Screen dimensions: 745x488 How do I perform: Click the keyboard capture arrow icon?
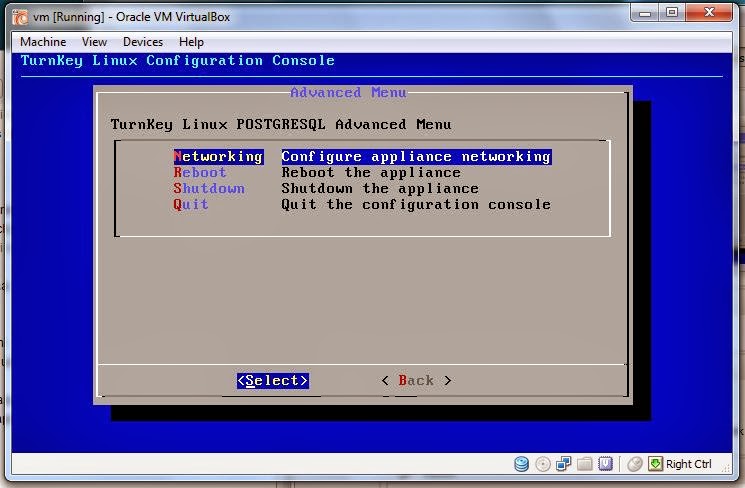tap(655, 464)
